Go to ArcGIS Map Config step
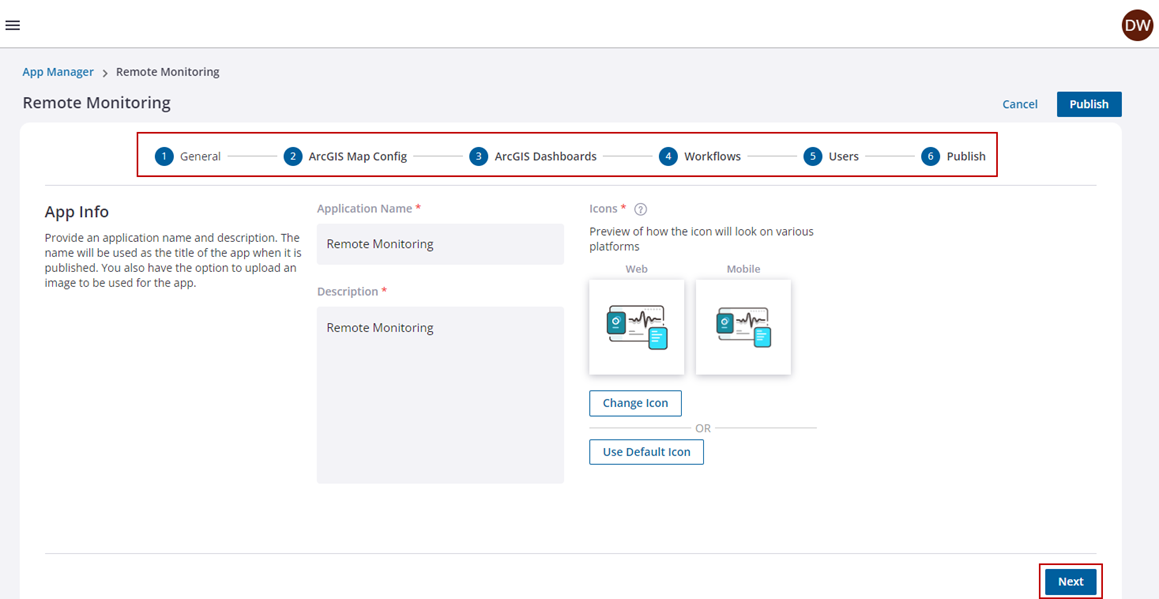The width and height of the screenshot is (1159, 599). pos(357,156)
